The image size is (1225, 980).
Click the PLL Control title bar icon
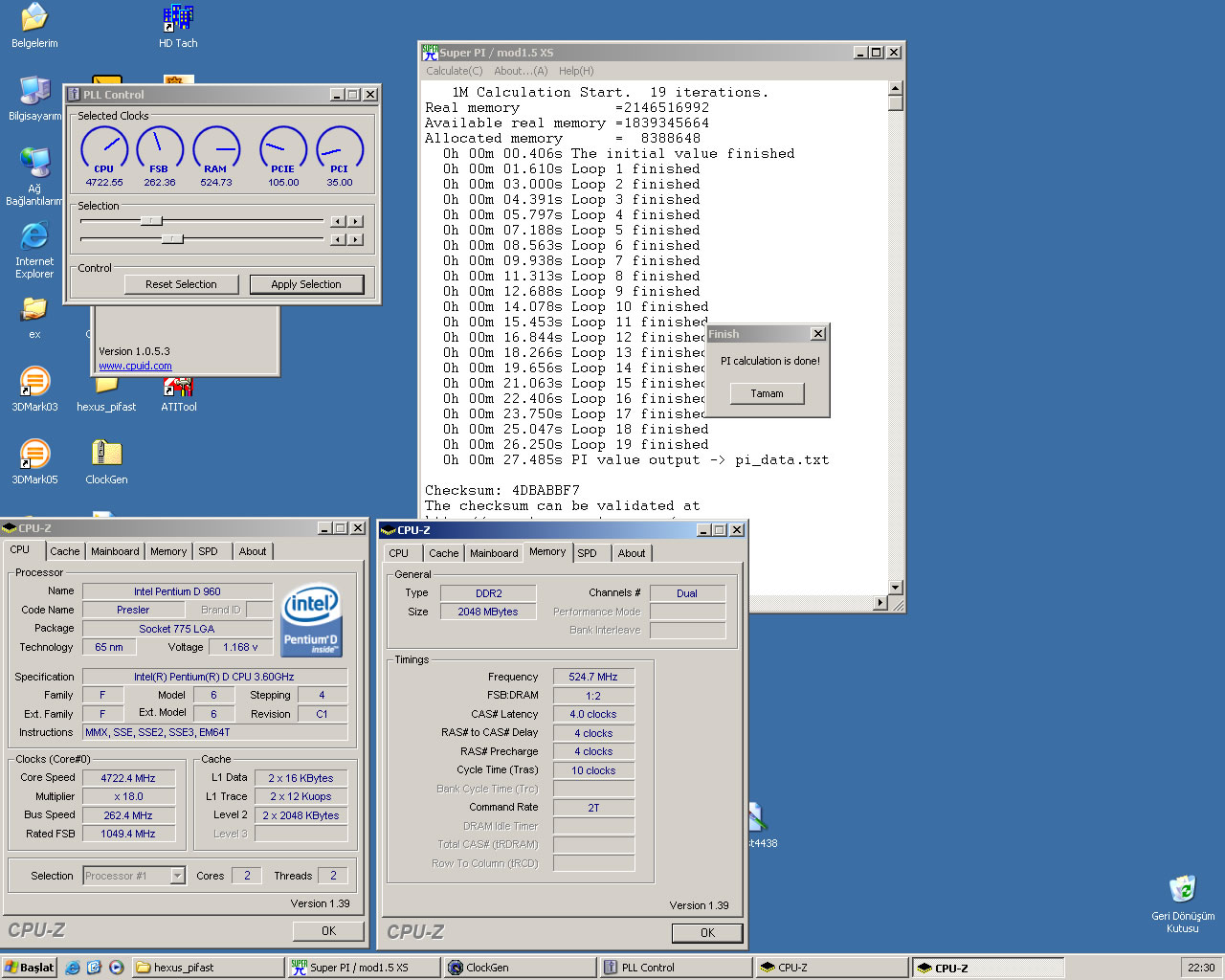(74, 95)
